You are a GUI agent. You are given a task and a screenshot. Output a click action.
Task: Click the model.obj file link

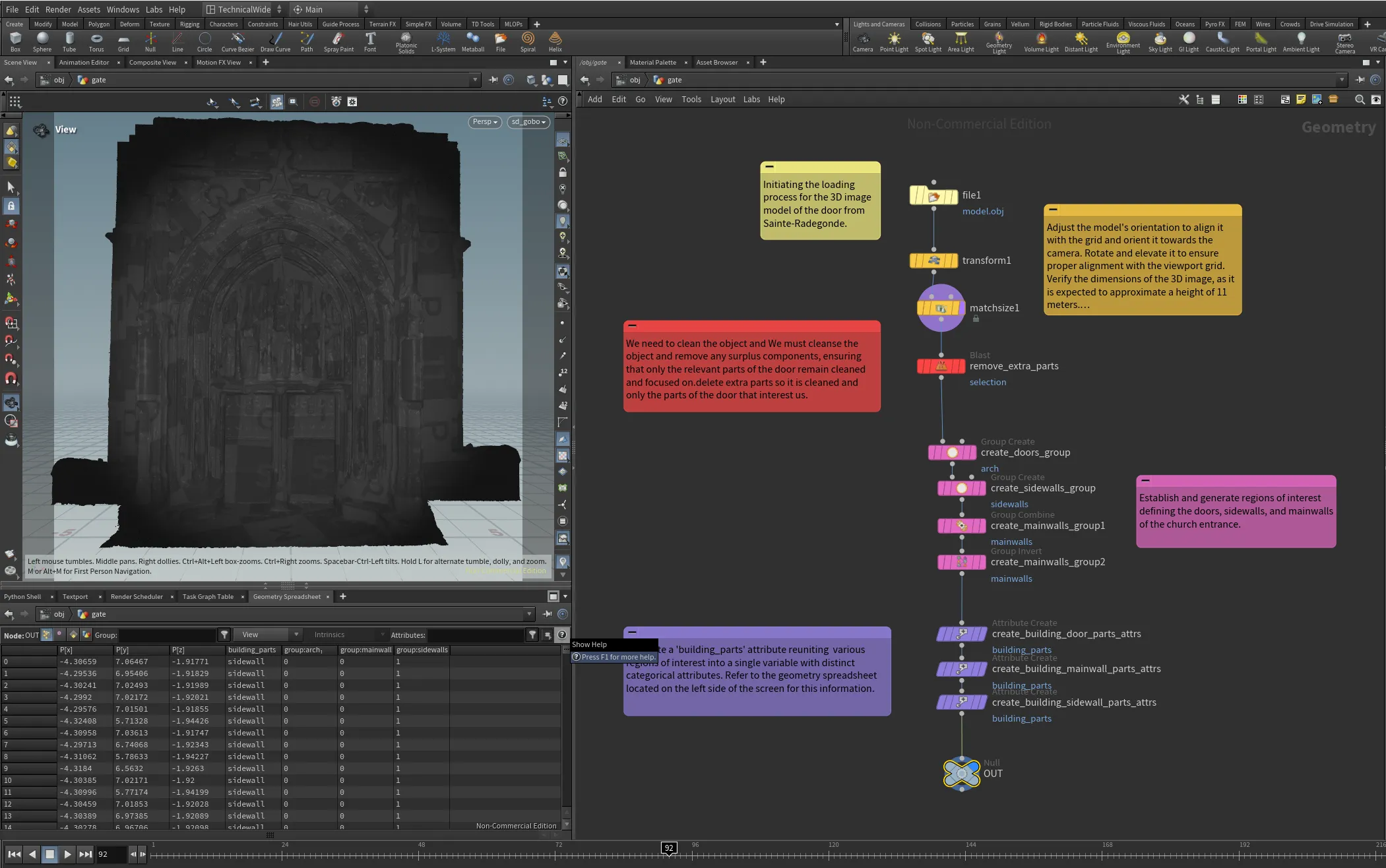(982, 211)
